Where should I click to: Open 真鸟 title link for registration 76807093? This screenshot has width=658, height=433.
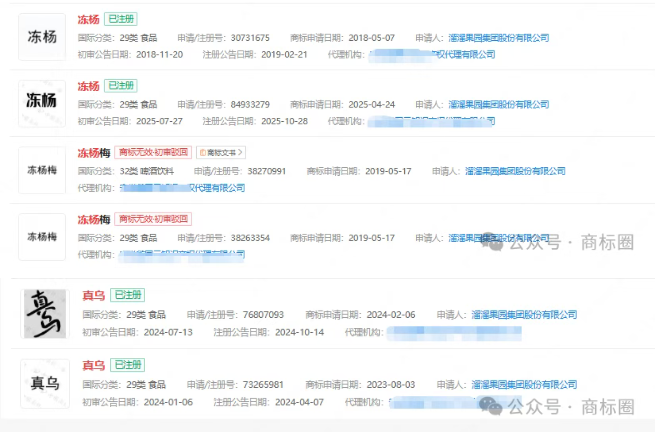93,296
